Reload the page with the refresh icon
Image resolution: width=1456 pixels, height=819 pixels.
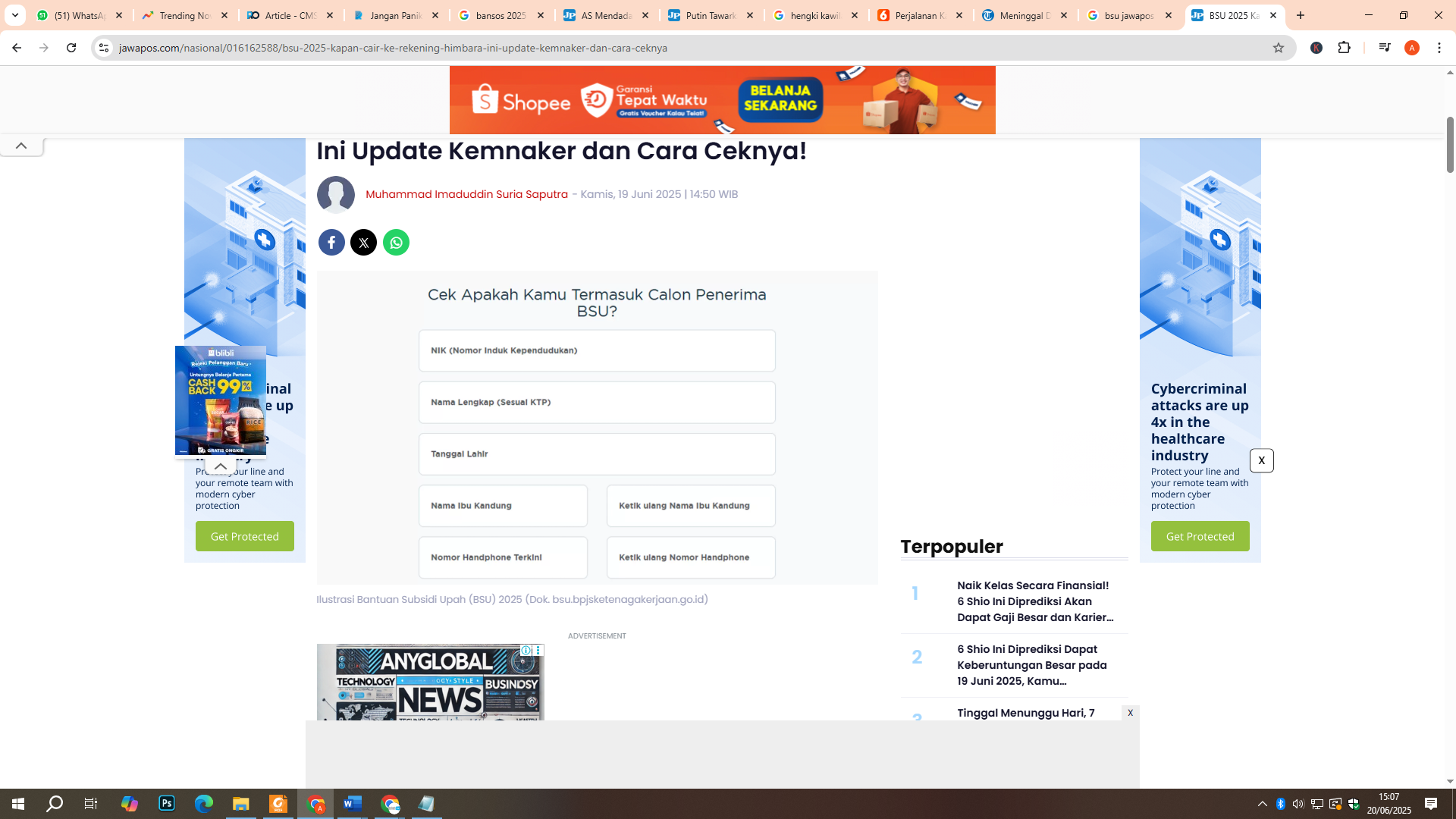71,47
